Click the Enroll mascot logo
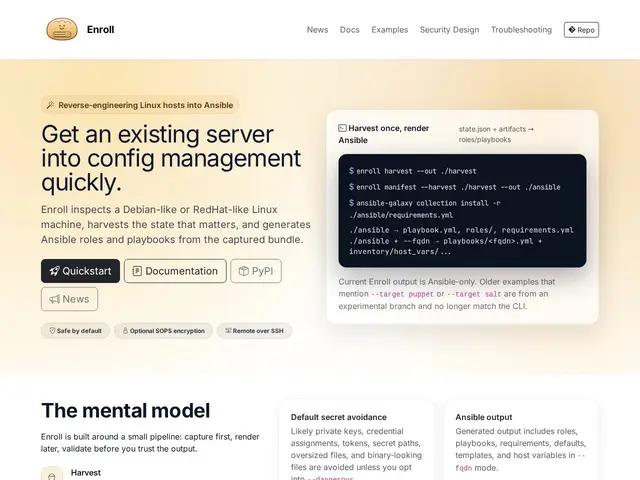This screenshot has height=480, width=640. click(x=62, y=29)
